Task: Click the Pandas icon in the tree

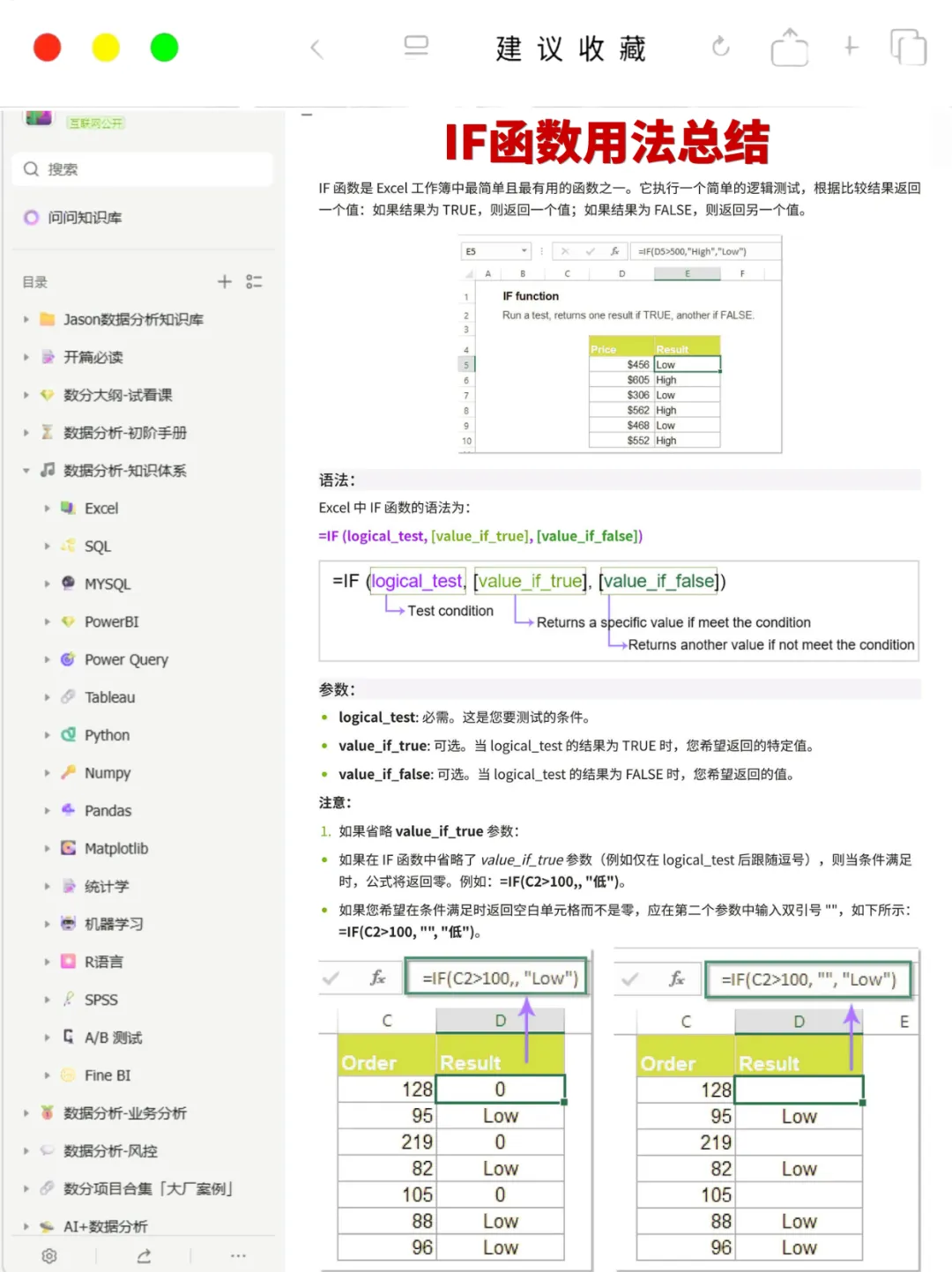Action: 68,809
